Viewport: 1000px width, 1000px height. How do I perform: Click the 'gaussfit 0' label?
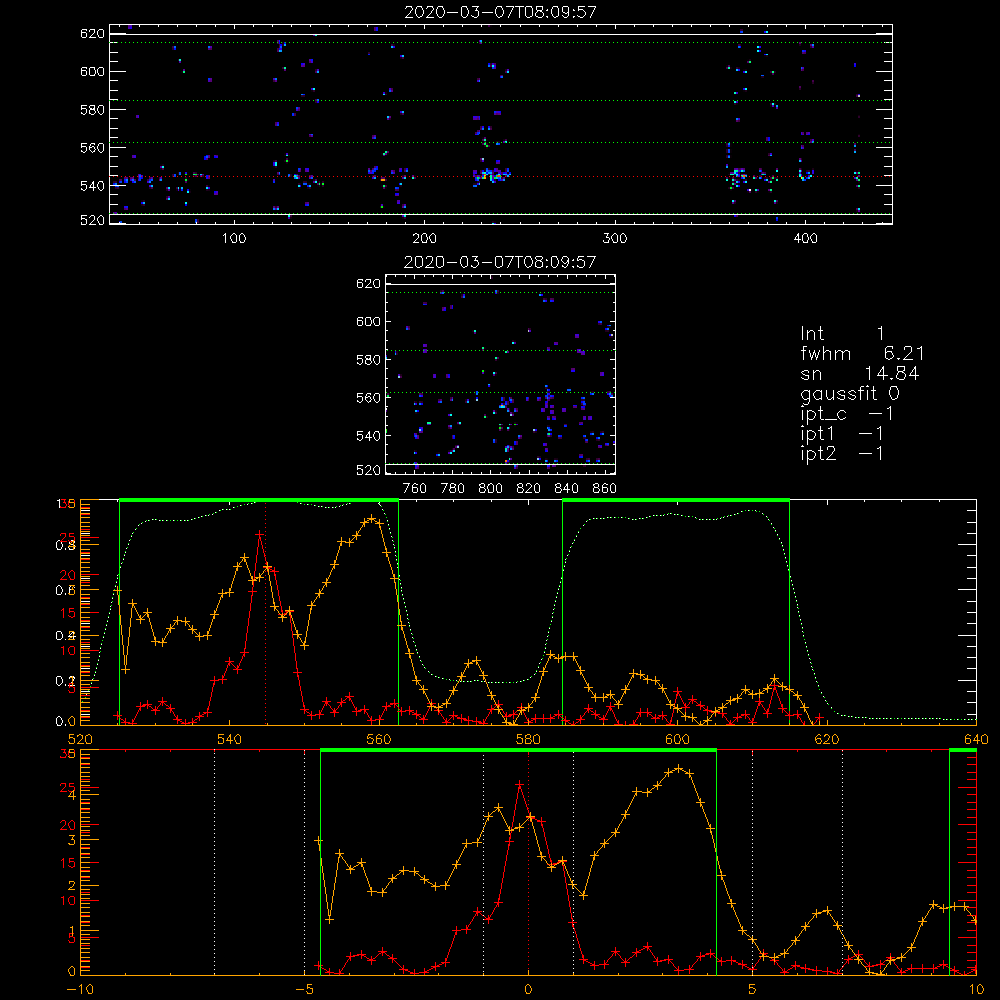pos(849,393)
